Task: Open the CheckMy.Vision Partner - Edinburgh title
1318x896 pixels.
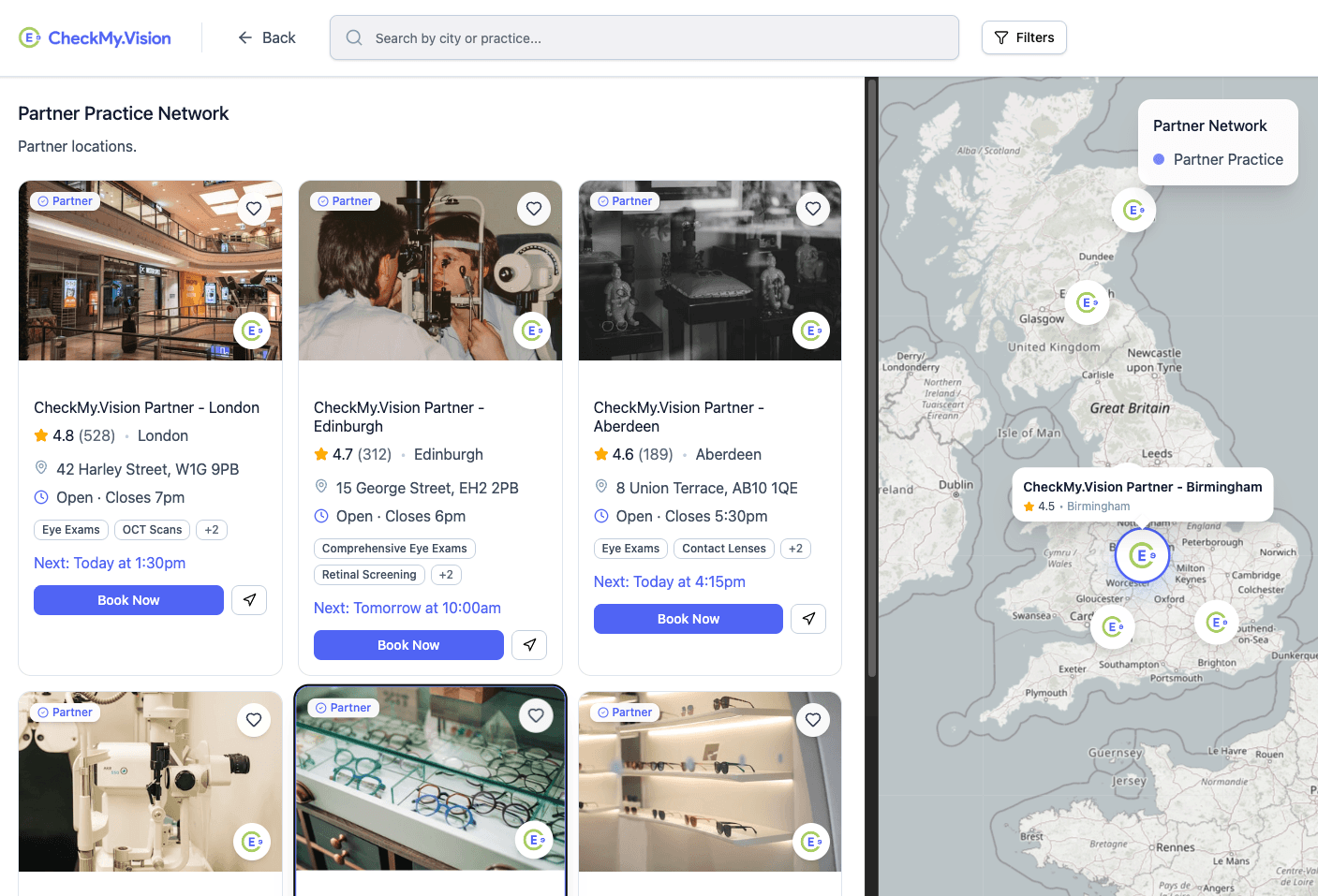Action: click(x=399, y=417)
